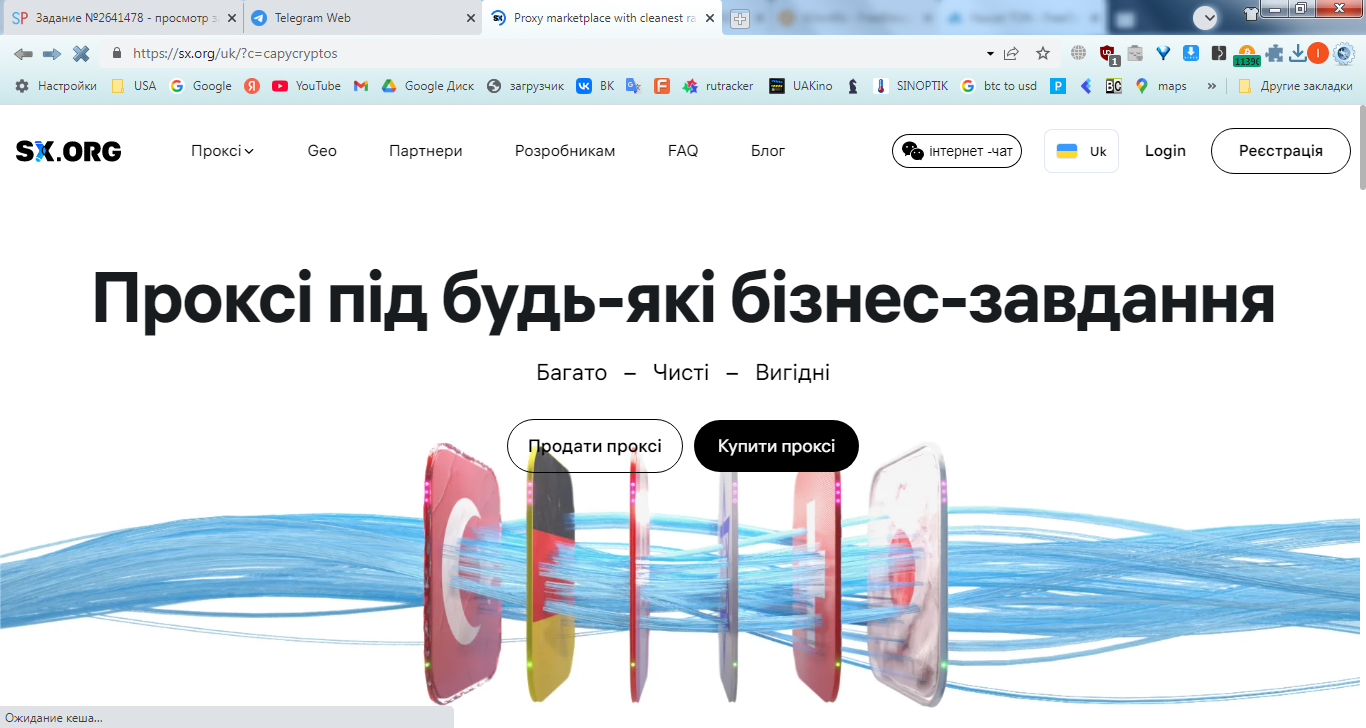Screen dimensions: 1366x728
Task: Open the Настройки bookmark
Action: [x=56, y=86]
